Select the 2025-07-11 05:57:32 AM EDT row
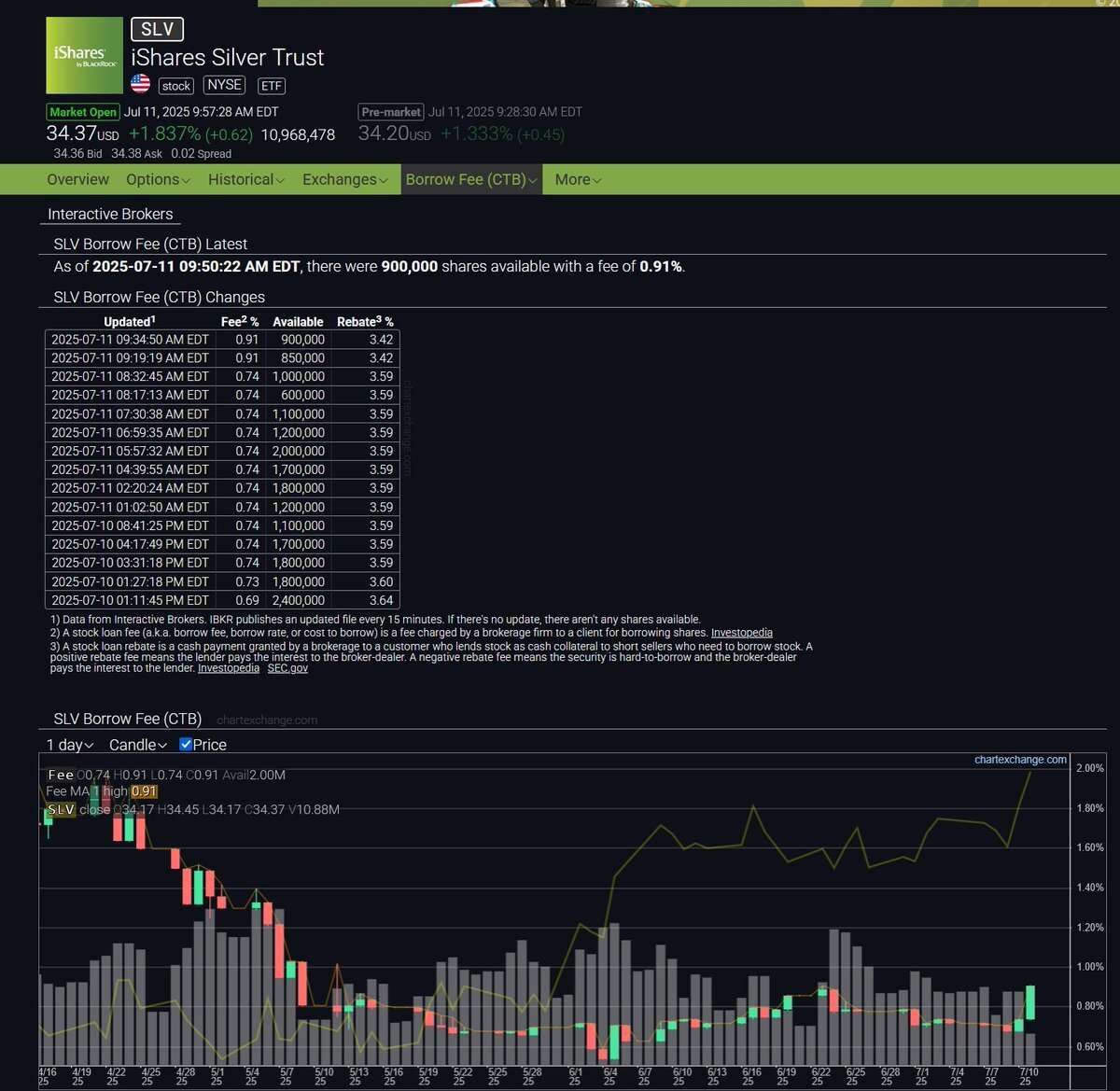This screenshot has height=1091, width=1120. point(222,451)
